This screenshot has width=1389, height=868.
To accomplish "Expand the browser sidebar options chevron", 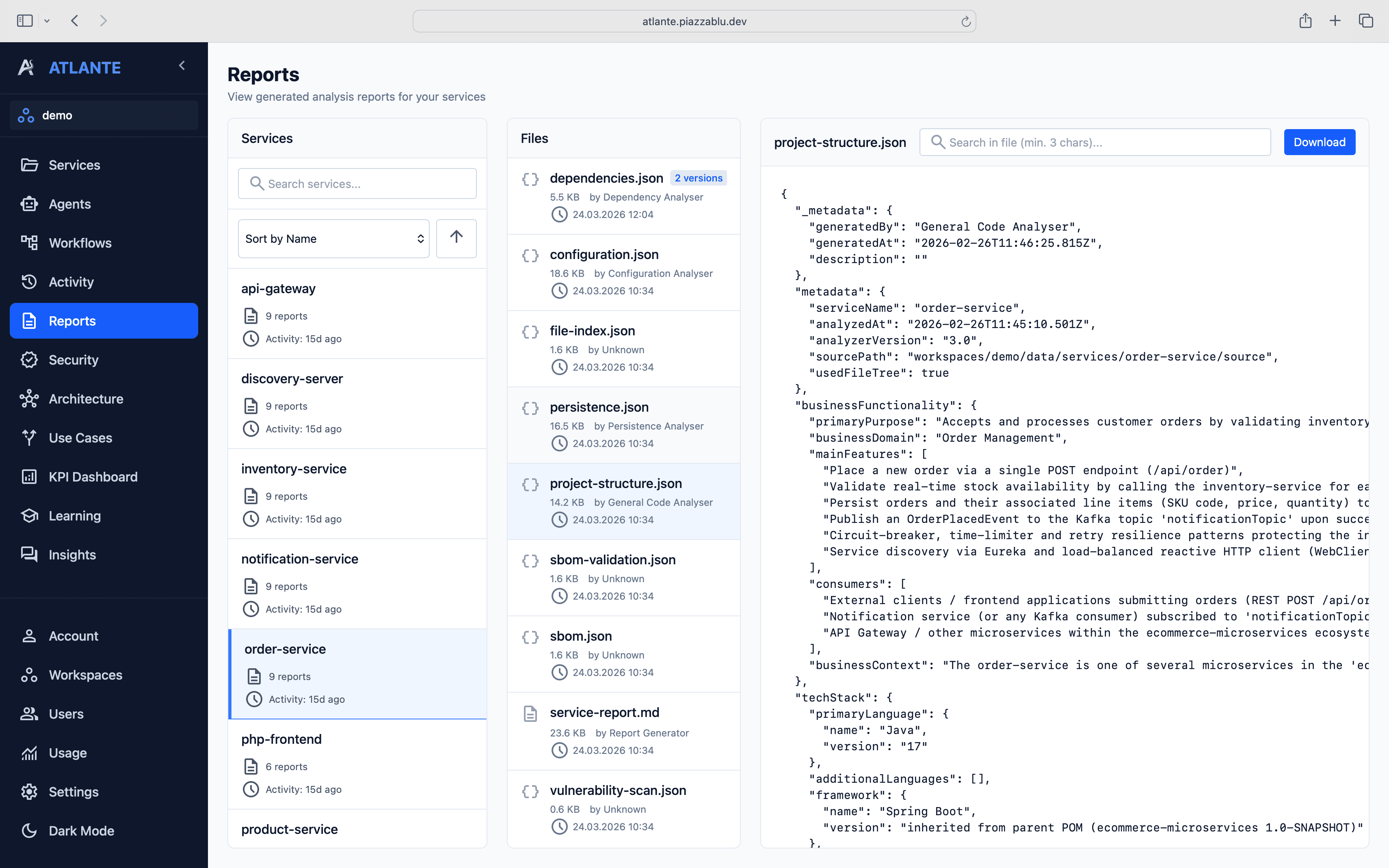I will tap(47, 21).
